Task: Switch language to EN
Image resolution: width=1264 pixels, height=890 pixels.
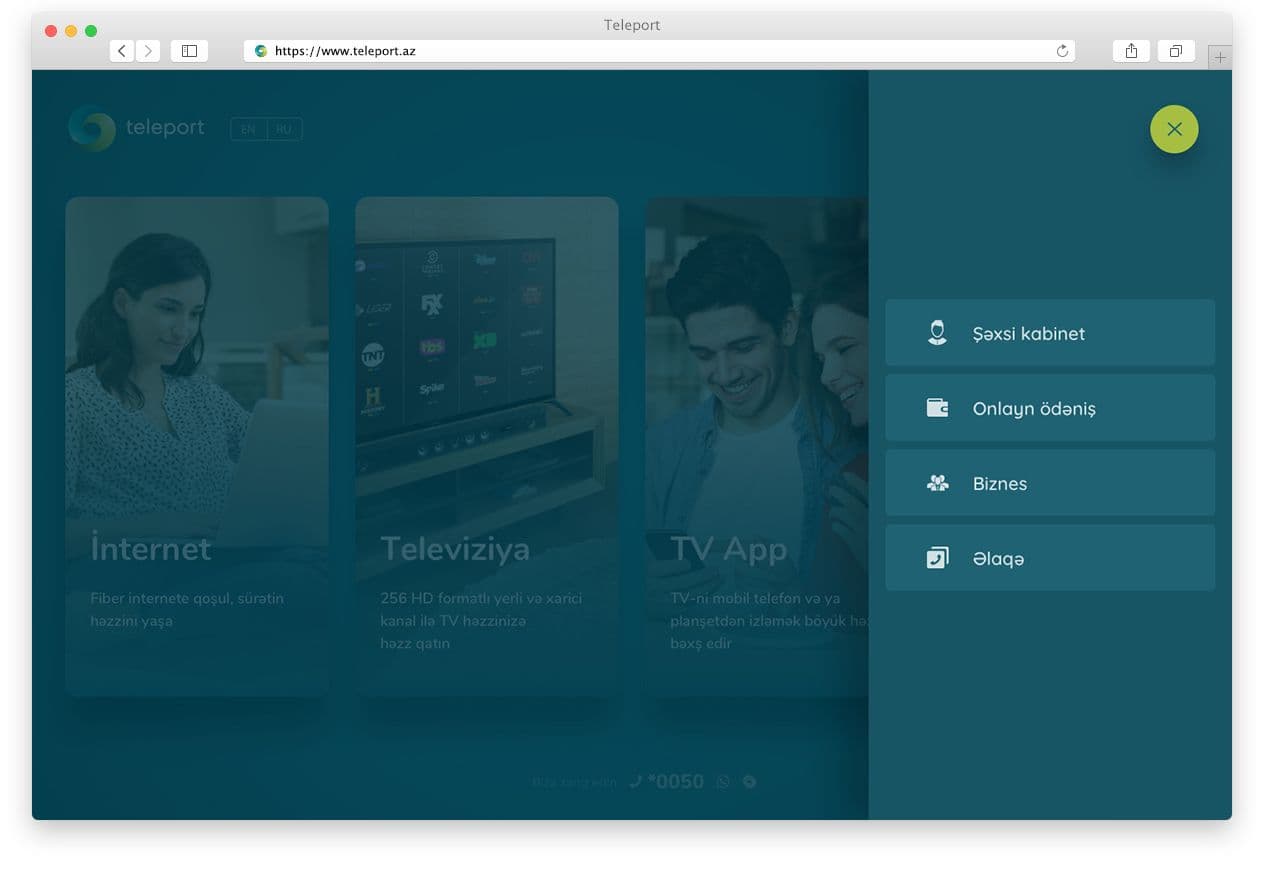Action: click(248, 129)
